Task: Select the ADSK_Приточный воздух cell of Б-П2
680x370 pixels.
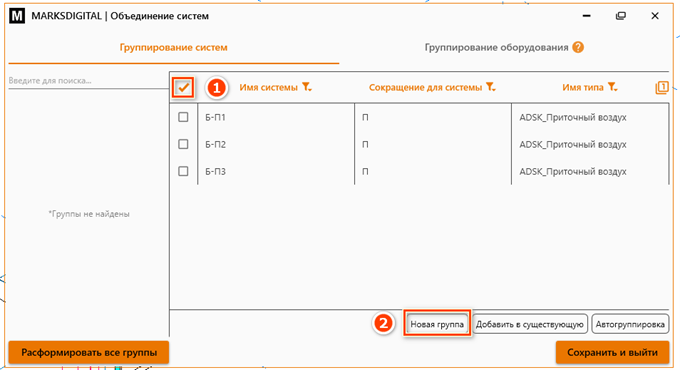Action: (x=573, y=144)
